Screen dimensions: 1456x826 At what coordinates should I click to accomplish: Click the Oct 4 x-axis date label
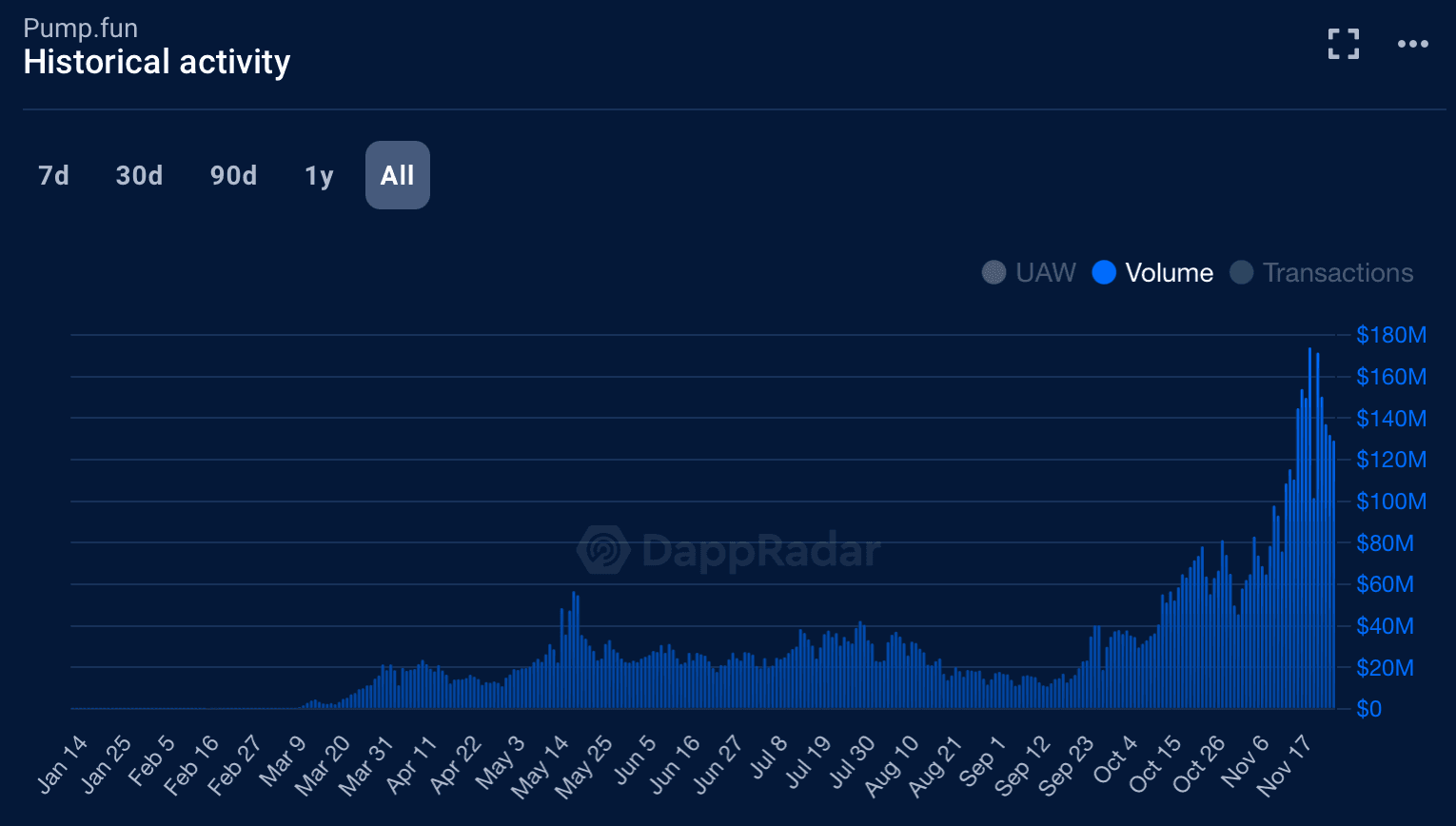(x=1115, y=759)
